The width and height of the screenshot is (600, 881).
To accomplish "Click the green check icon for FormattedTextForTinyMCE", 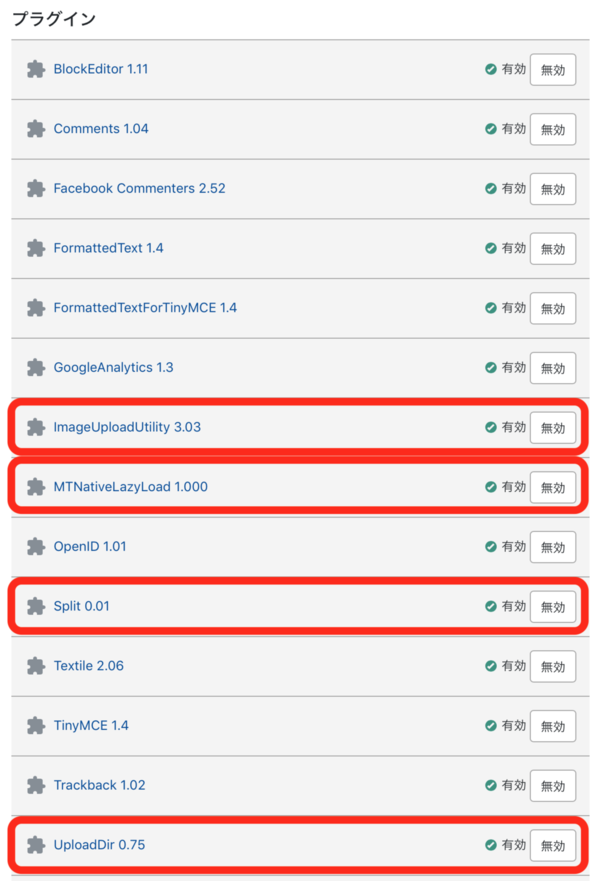I will click(x=491, y=308).
